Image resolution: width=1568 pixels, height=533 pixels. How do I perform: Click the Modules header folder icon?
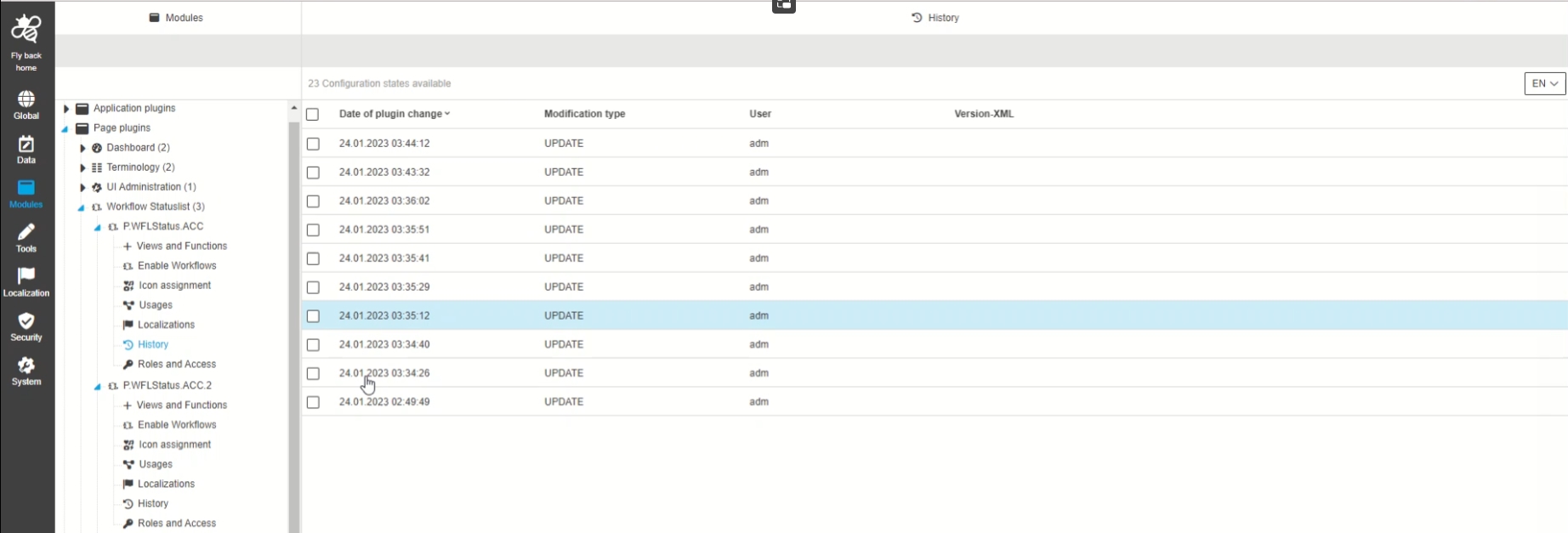[x=154, y=17]
